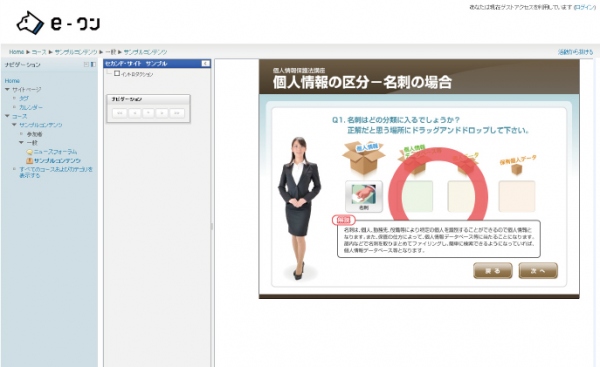Click the orange 保有個人データ drop zone

[x=517, y=196]
